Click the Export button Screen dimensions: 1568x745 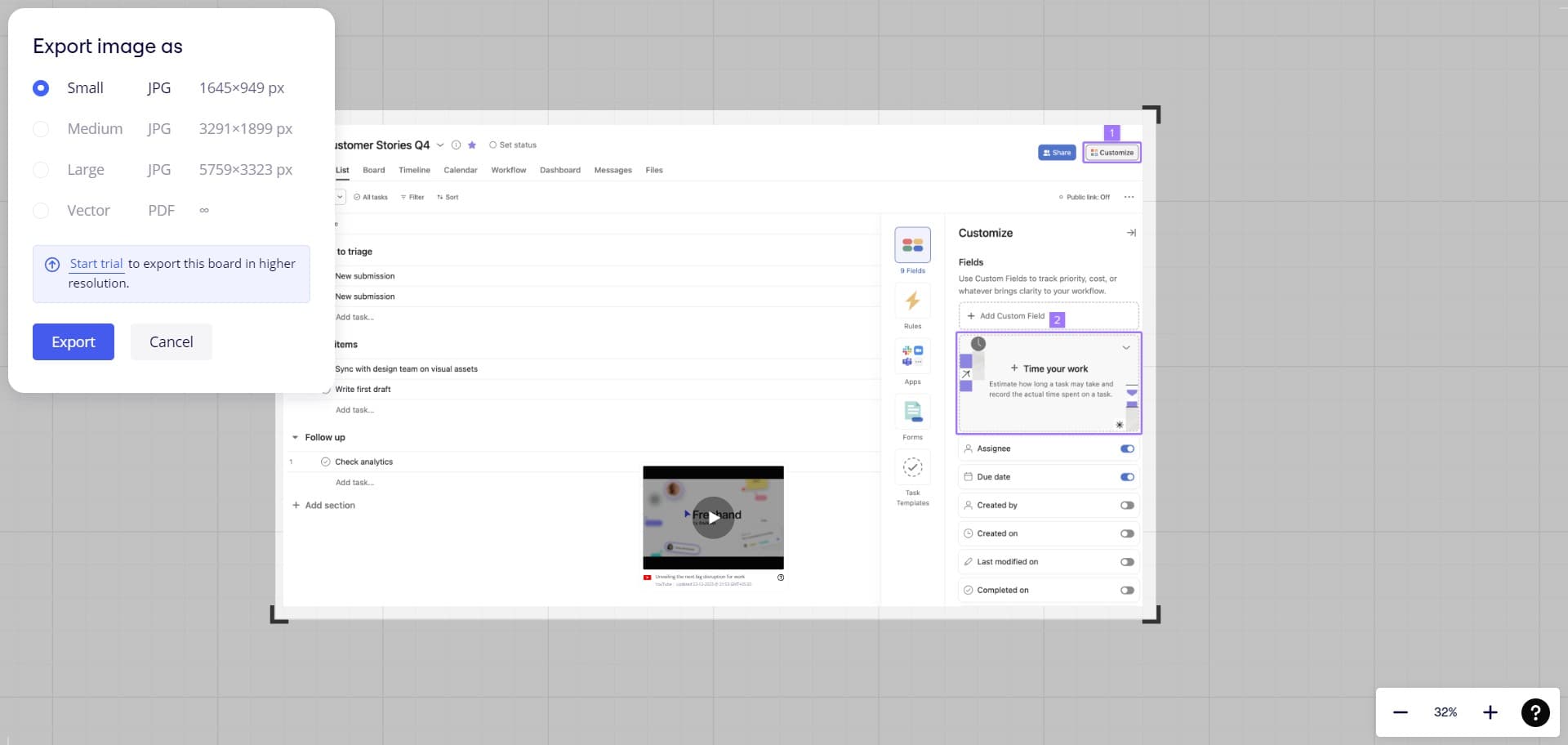[73, 341]
